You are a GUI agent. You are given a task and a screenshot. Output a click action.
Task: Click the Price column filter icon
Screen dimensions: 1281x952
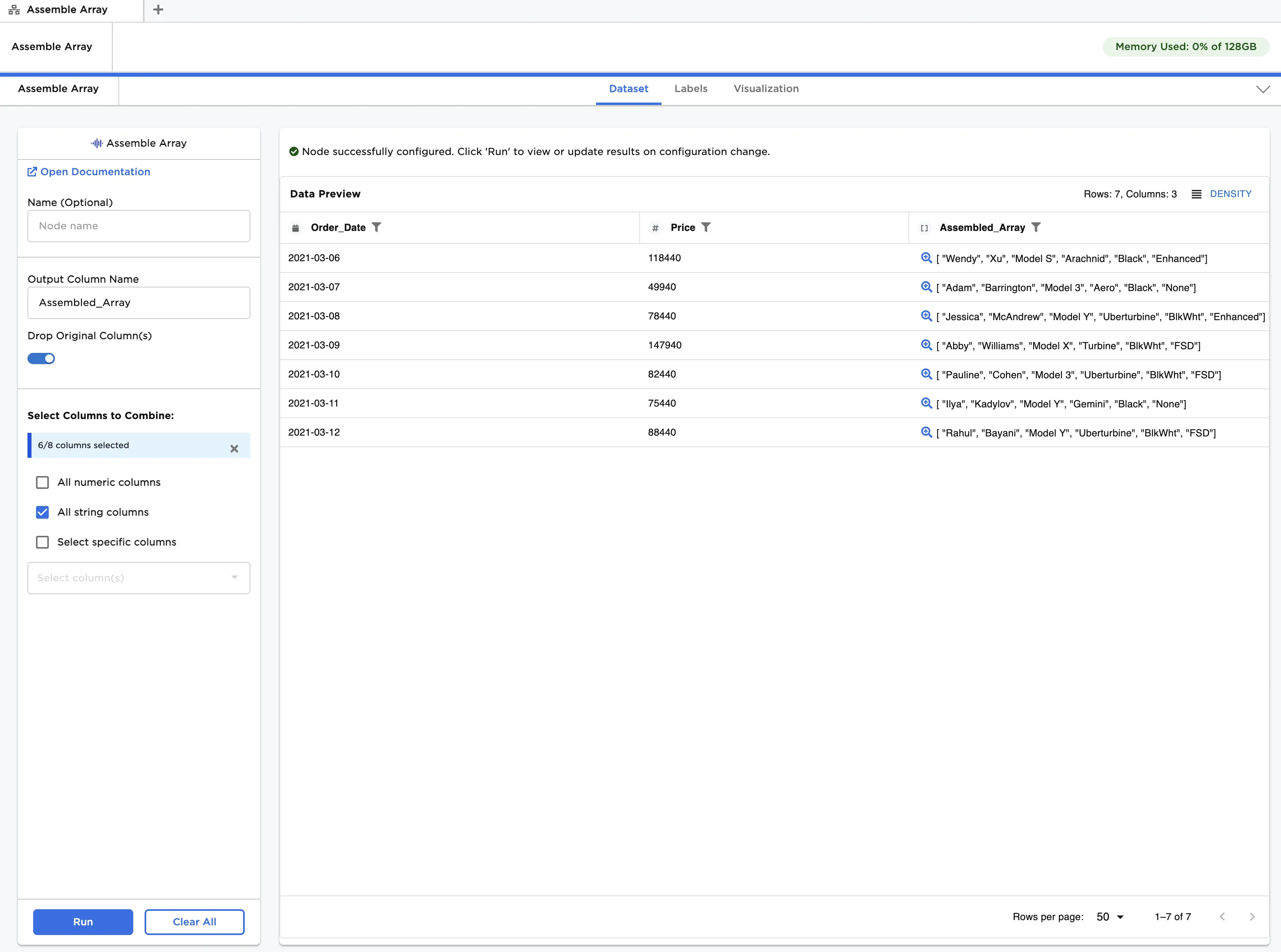pos(706,227)
